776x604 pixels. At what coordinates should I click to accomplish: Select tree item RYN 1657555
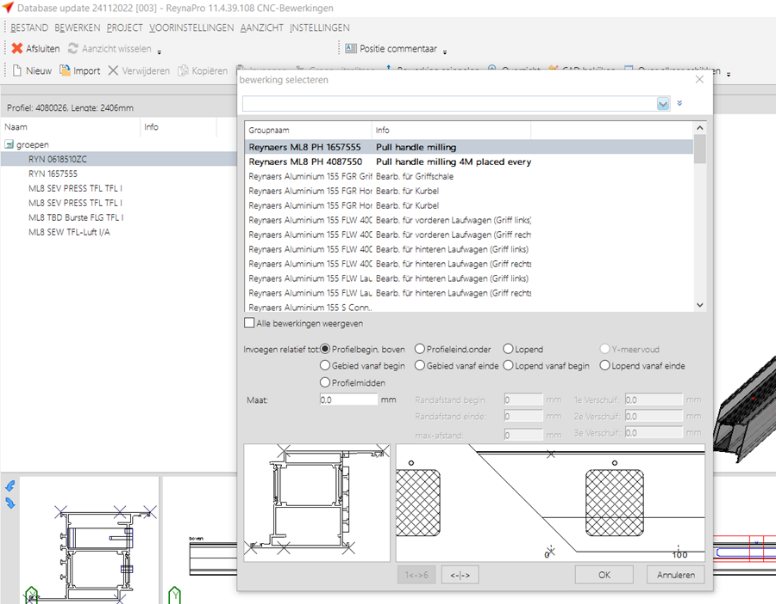coord(53,174)
